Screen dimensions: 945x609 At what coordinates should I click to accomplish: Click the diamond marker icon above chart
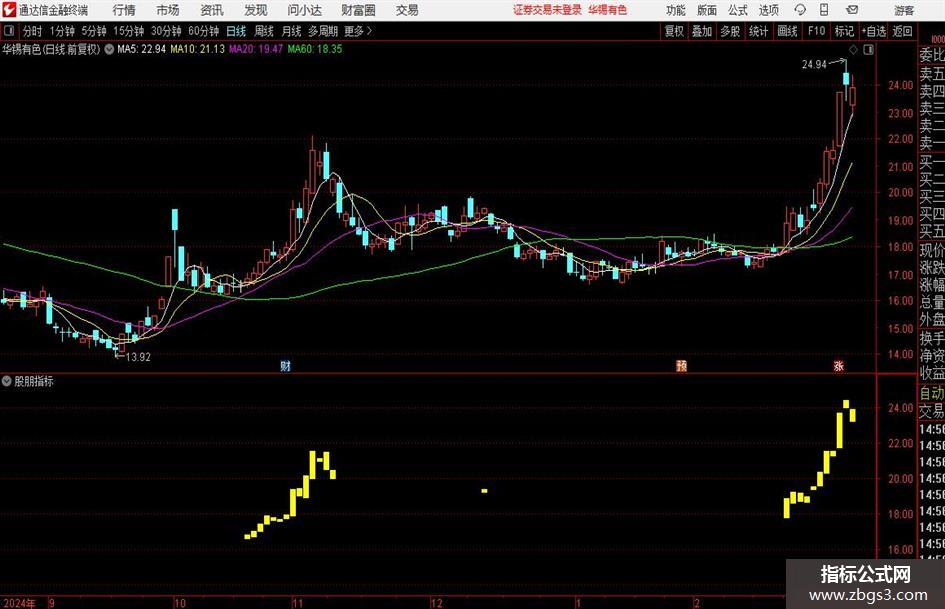(853, 49)
